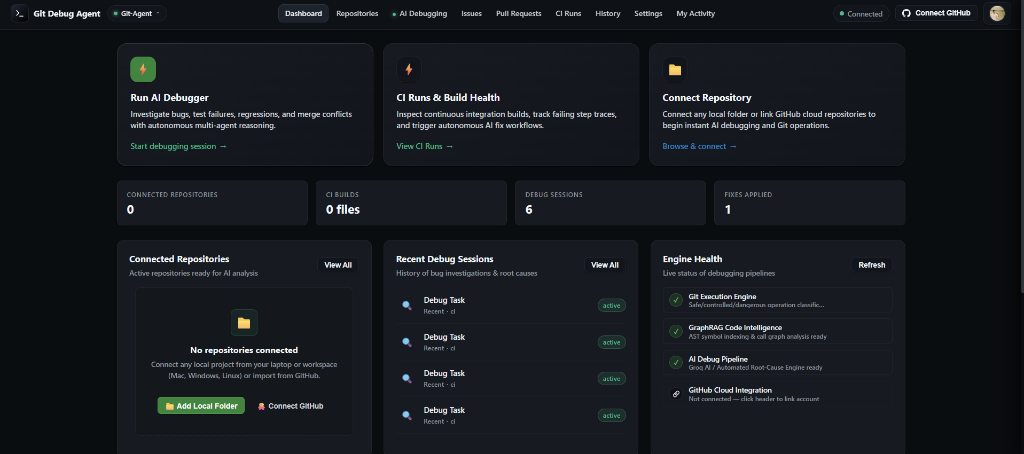This screenshot has width=1024, height=454.
Task: Click the AI Debug Pipeline checkmark icon
Action: coord(676,363)
